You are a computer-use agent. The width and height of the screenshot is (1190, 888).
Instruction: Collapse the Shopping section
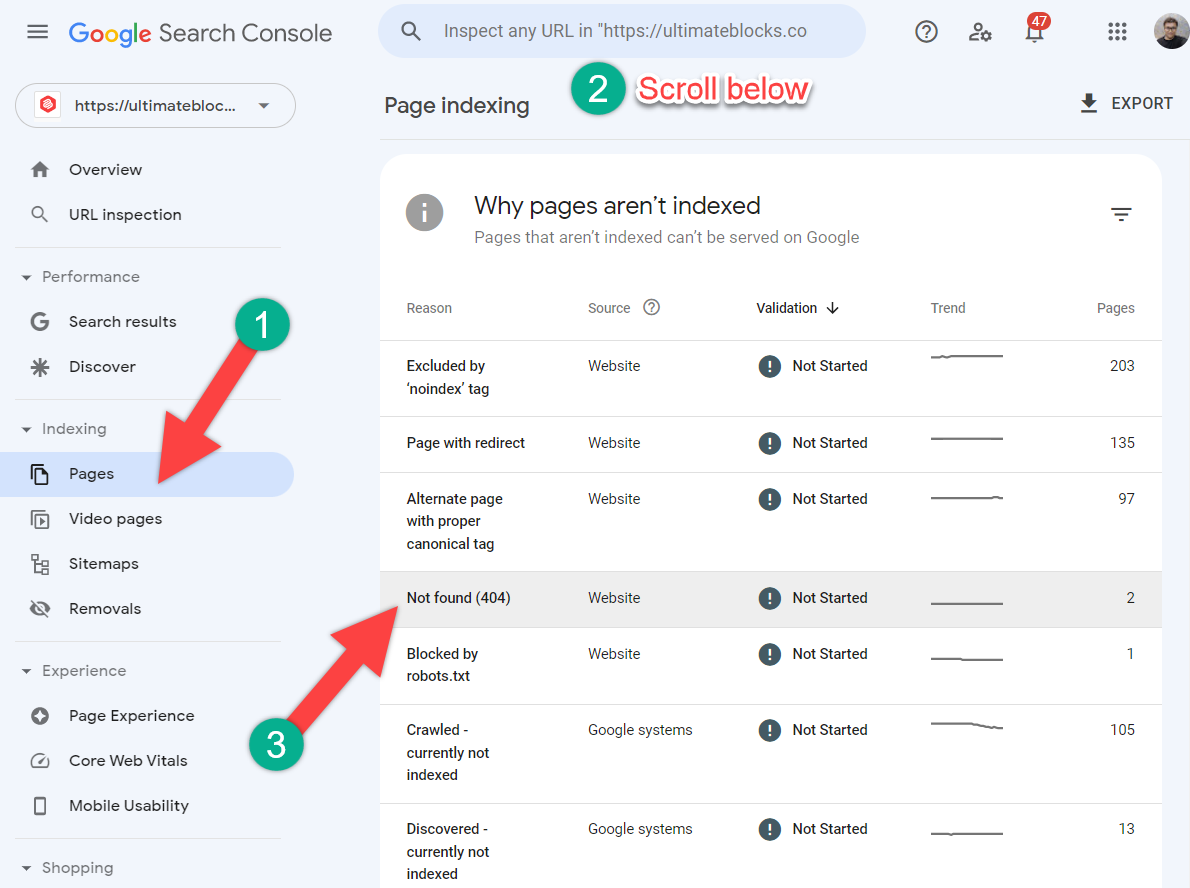[x=27, y=868]
